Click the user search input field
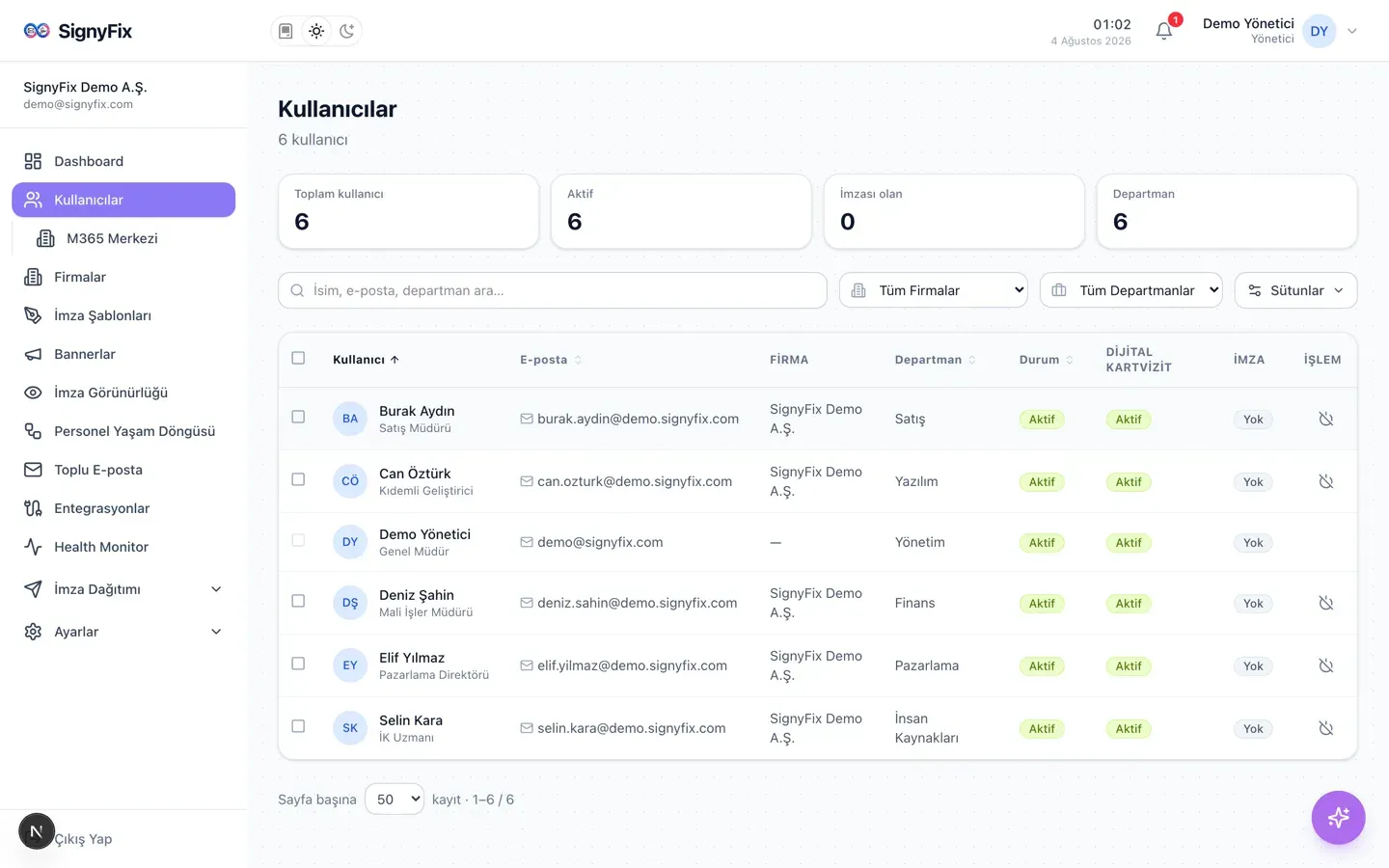The width and height of the screenshot is (1389, 868). pyautogui.click(x=553, y=290)
